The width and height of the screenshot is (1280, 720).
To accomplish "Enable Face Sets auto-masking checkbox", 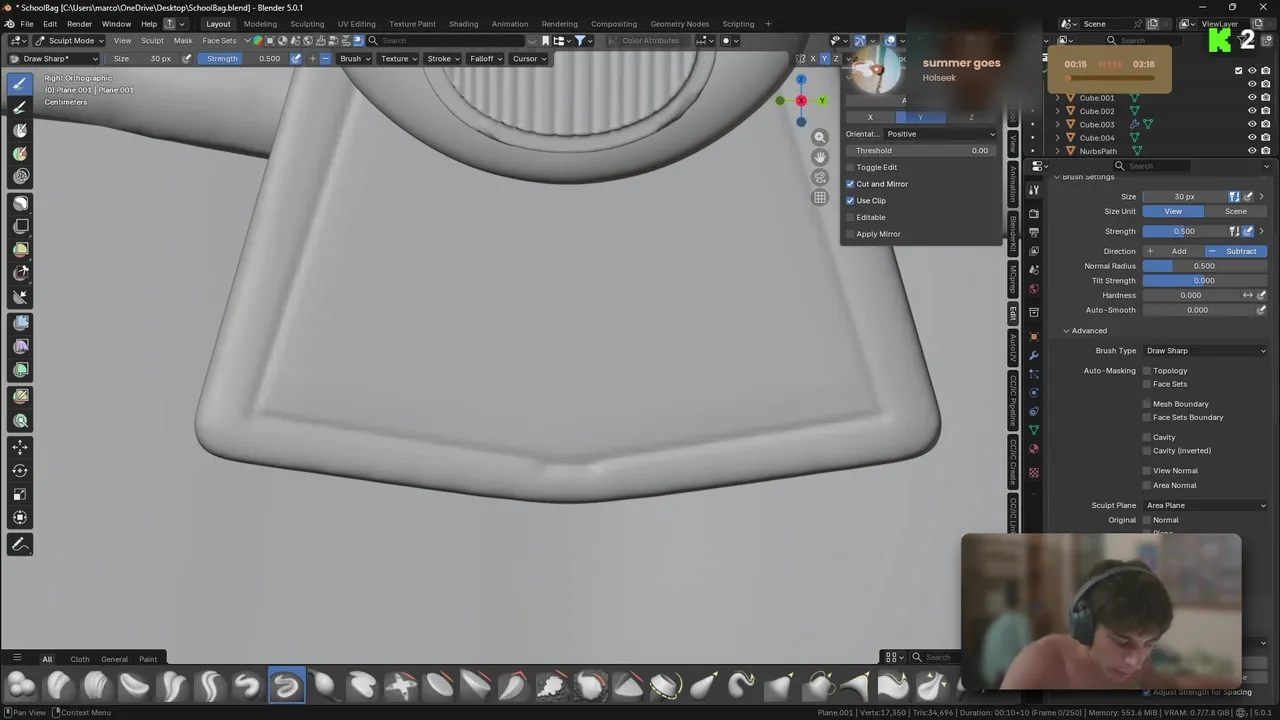I will 1147,384.
